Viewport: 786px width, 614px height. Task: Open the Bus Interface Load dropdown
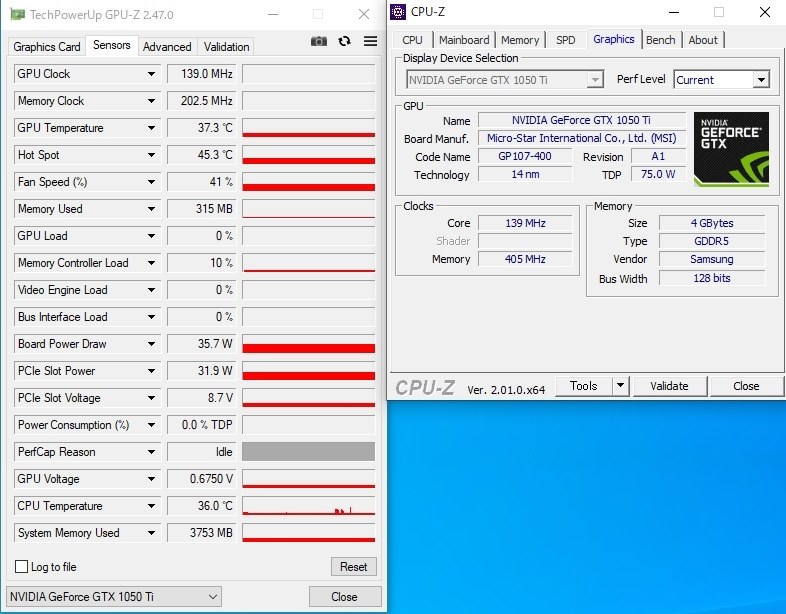(x=151, y=317)
